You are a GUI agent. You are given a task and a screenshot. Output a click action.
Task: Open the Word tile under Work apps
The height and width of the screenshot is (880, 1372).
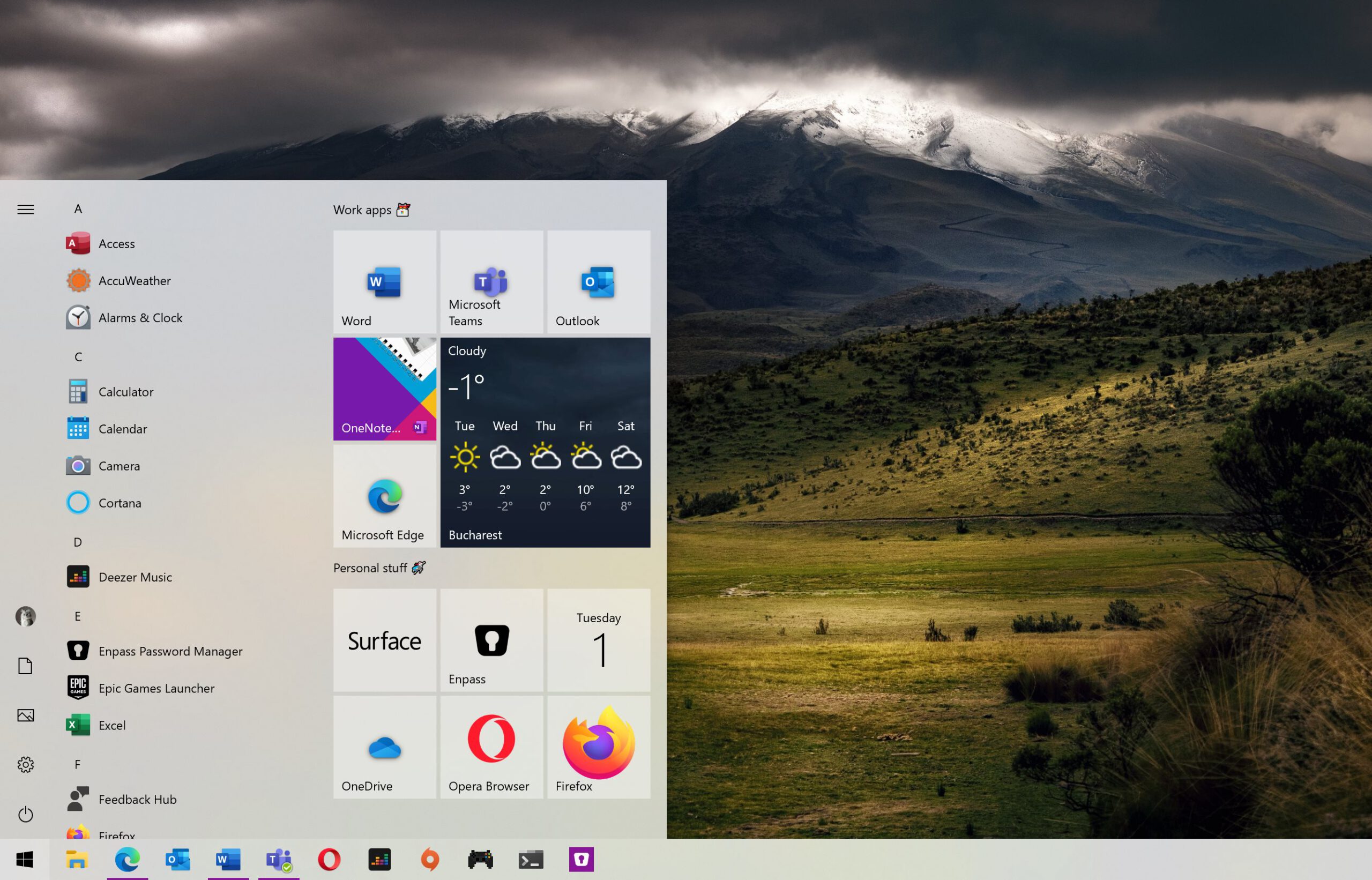384,282
